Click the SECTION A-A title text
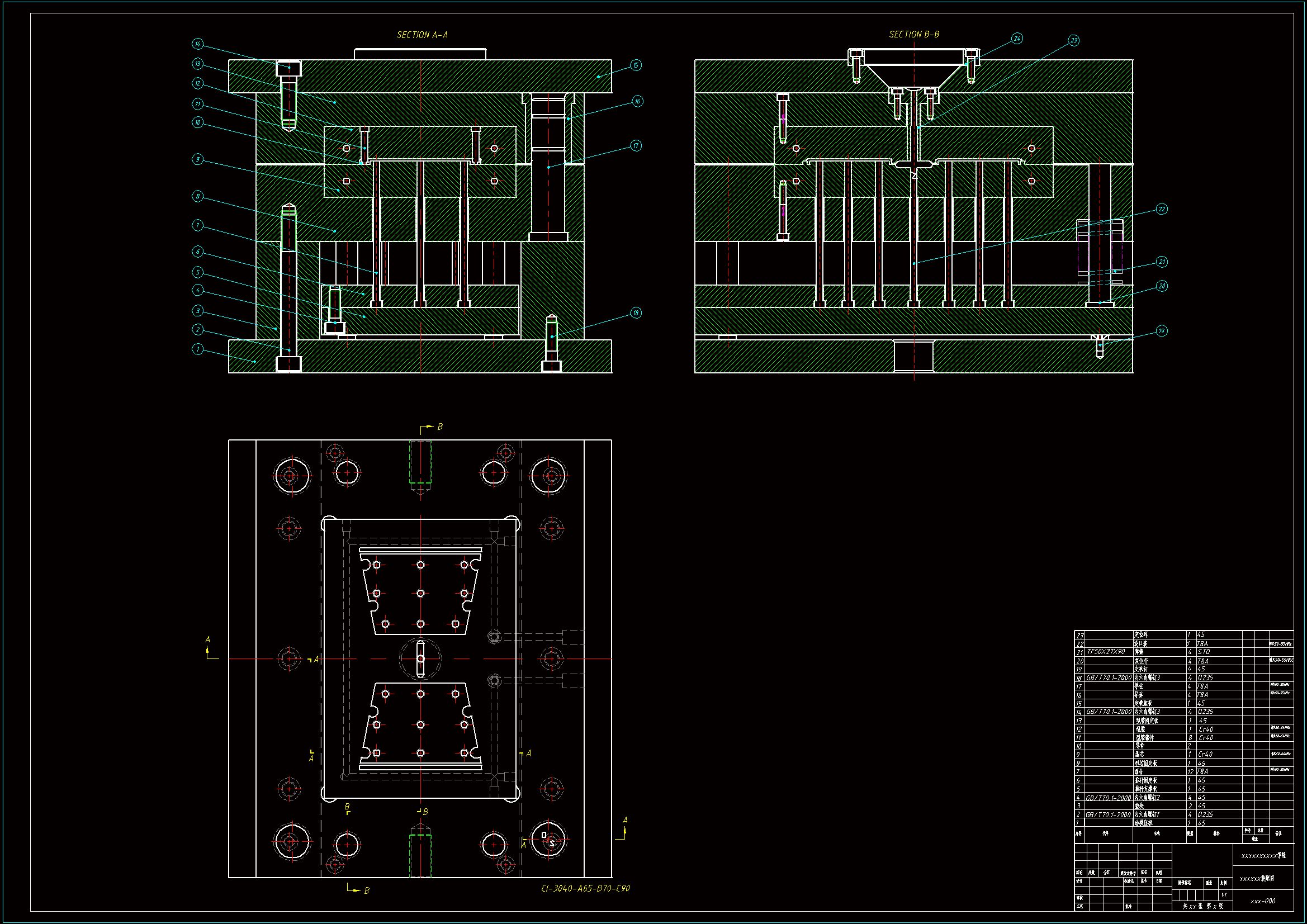1307x924 pixels. click(422, 35)
